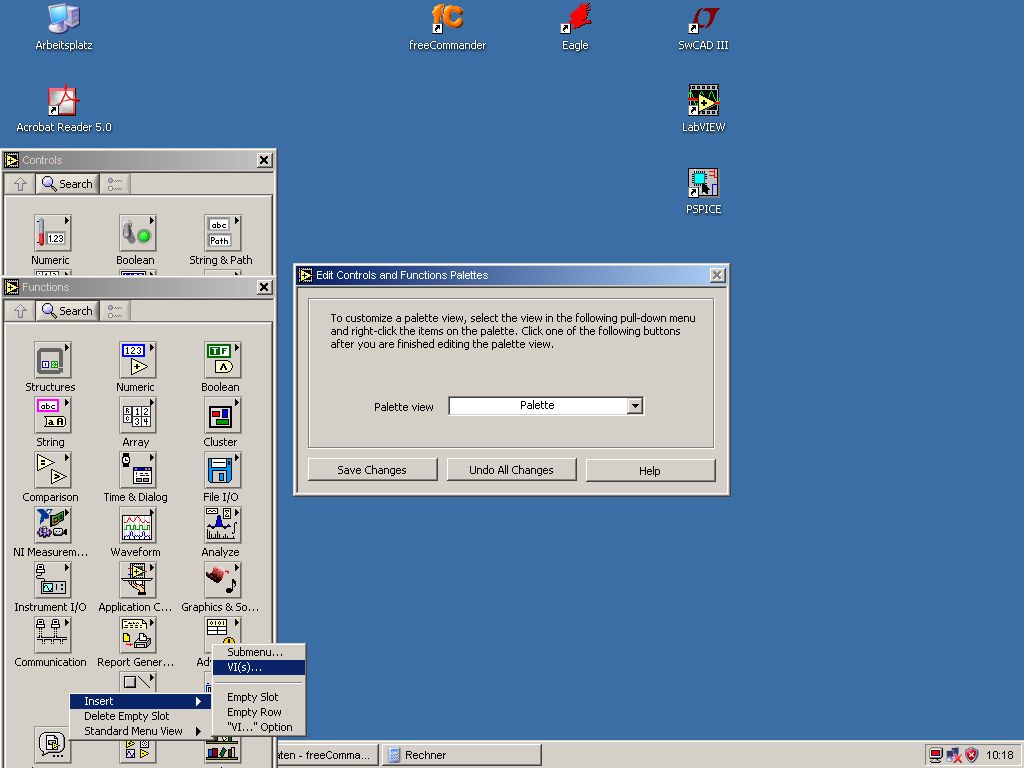The height and width of the screenshot is (768, 1024).
Task: Insert an Empty Slot via submenu
Action: pyautogui.click(x=259, y=697)
